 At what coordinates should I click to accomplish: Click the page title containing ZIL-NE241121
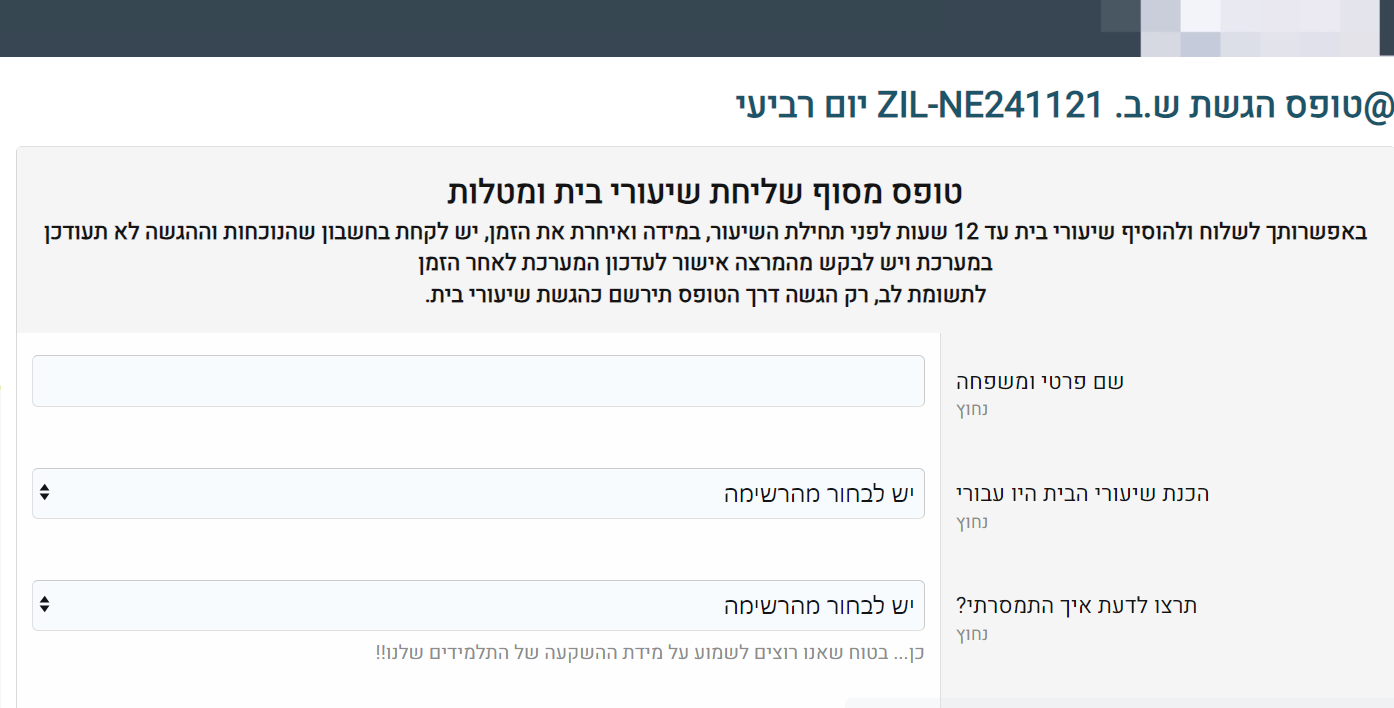1060,104
